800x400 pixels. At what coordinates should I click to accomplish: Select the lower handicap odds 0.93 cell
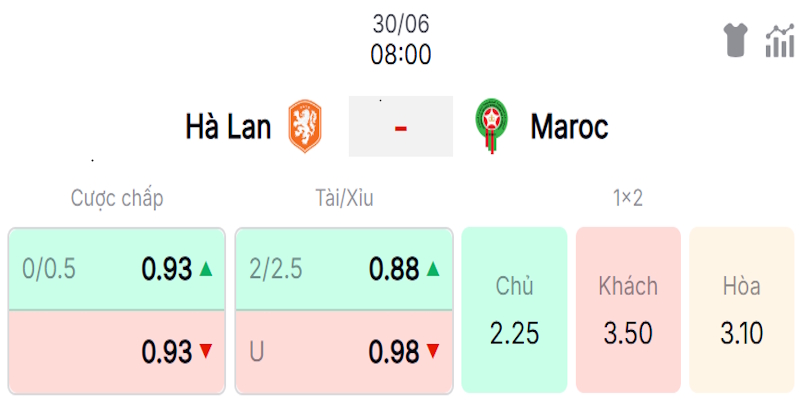point(117,352)
